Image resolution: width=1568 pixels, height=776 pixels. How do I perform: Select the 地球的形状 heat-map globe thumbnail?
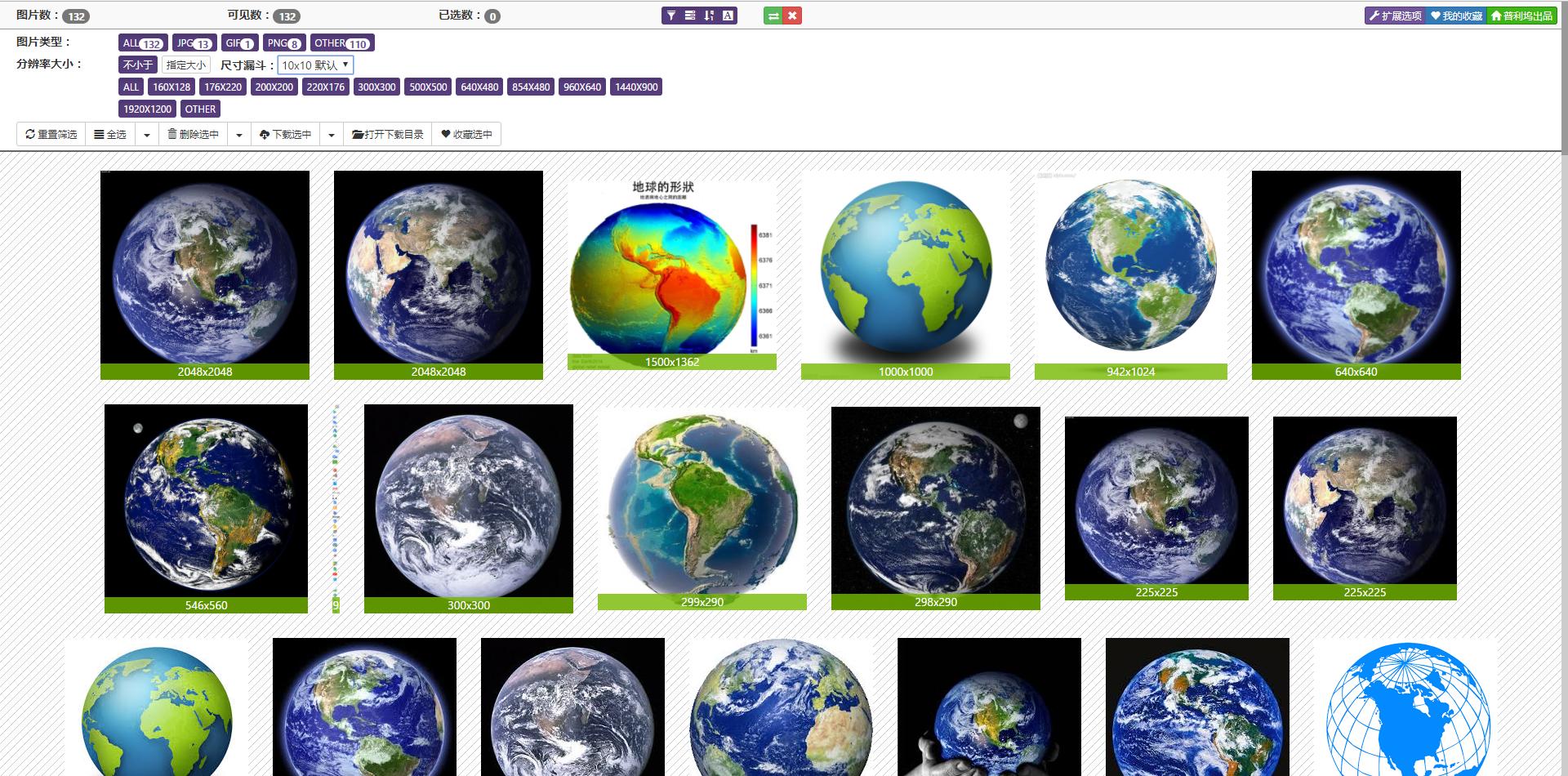click(x=672, y=275)
